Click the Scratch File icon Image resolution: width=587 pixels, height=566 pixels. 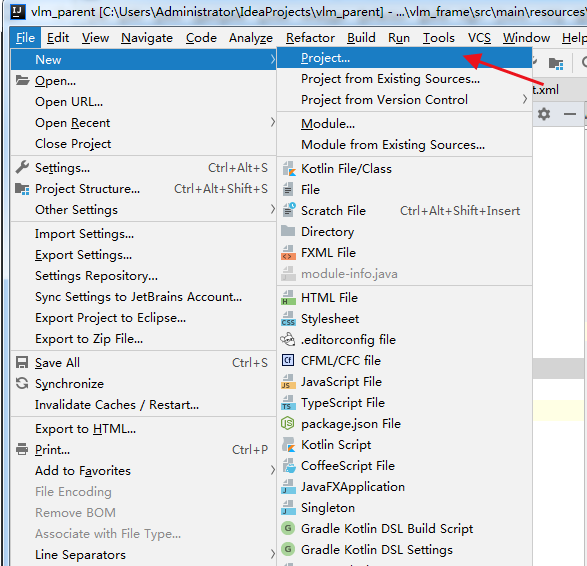point(289,210)
